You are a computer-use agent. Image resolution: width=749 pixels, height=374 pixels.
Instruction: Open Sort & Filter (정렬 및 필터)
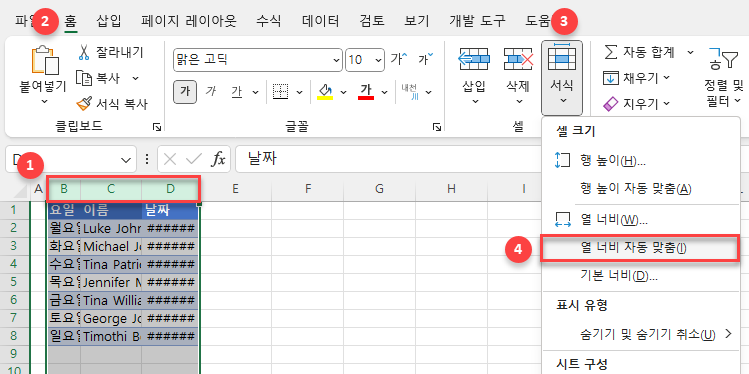pos(724,76)
